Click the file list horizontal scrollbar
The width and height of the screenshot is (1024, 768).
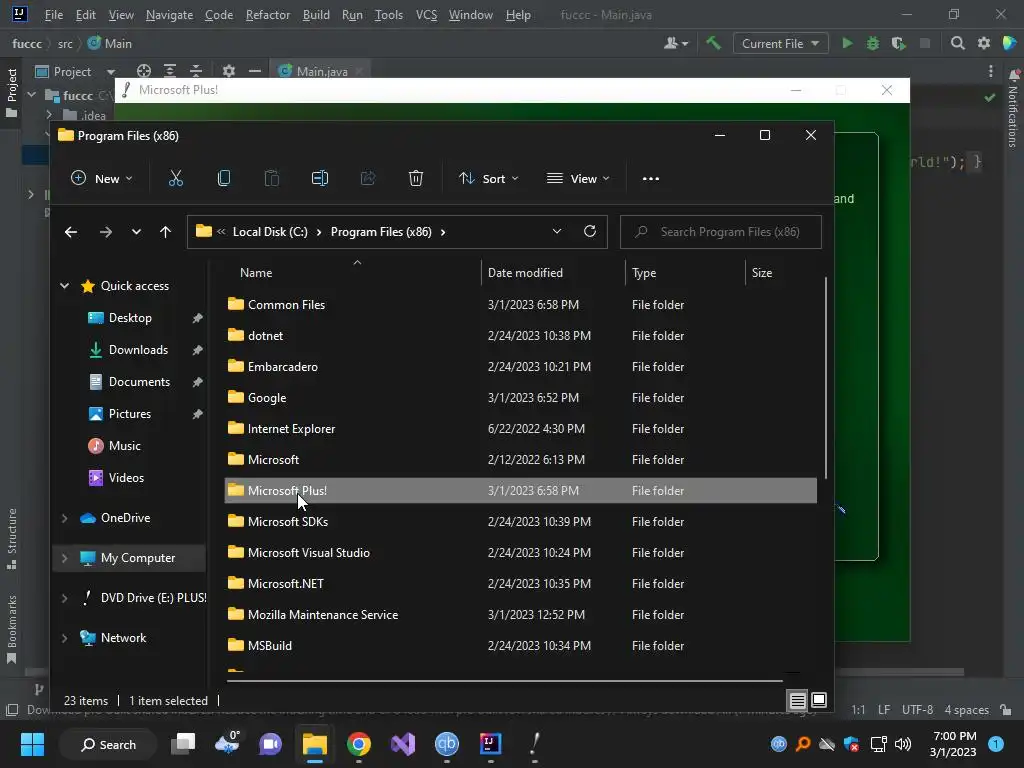504,681
